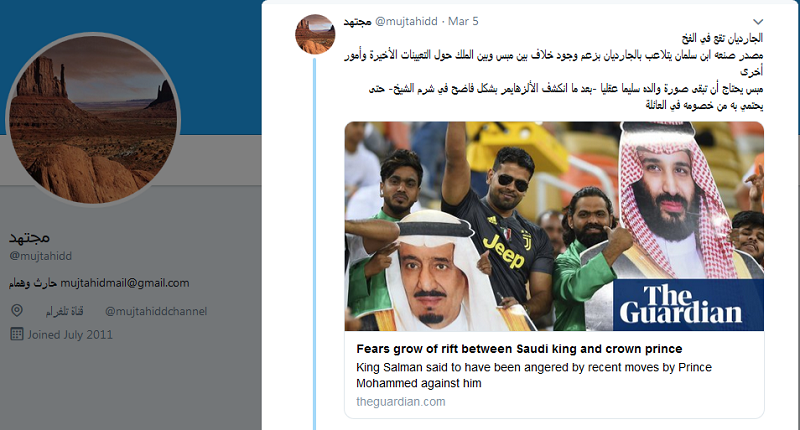Click the author display name on the tweet
The width and height of the screenshot is (800, 430).
pyautogui.click(x=357, y=21)
